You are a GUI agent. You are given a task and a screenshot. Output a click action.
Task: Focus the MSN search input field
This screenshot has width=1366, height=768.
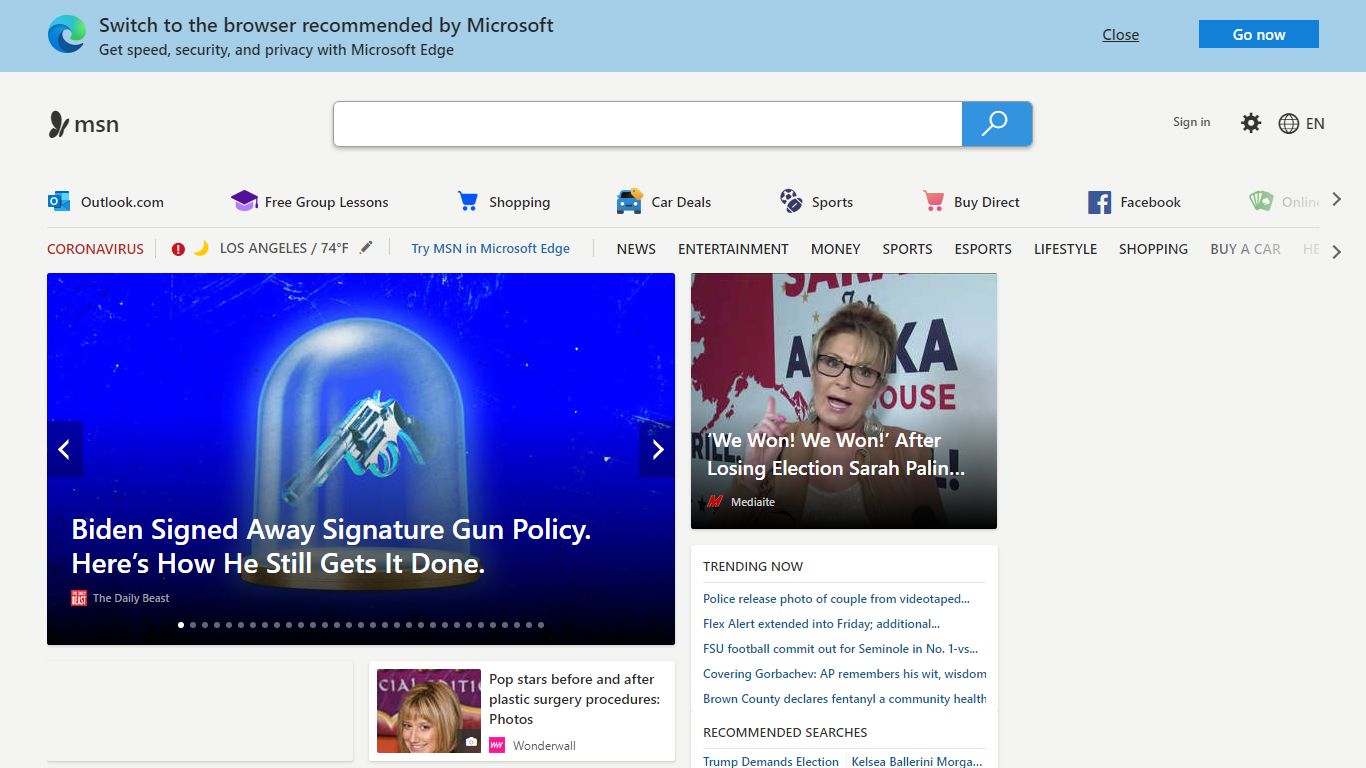coord(648,124)
